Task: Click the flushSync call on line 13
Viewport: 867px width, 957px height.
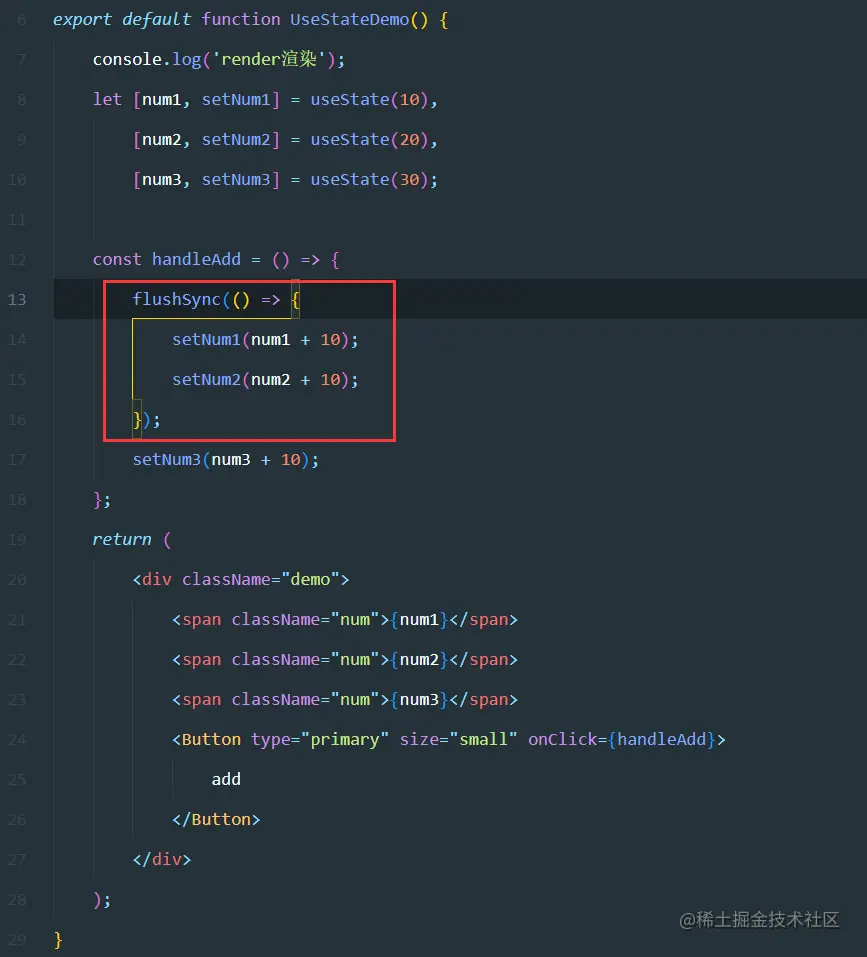Action: point(176,300)
